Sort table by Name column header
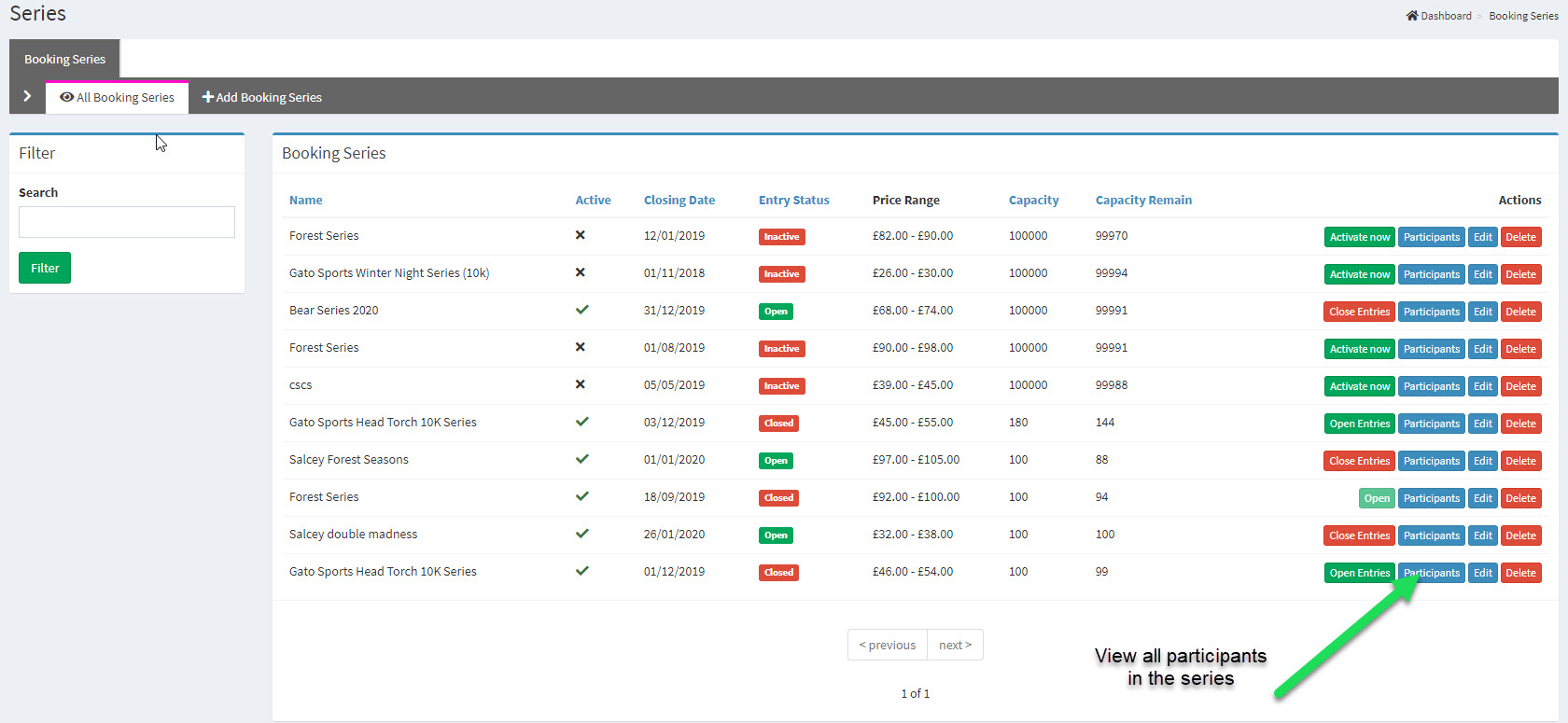The height and width of the screenshot is (723, 1568). [305, 200]
